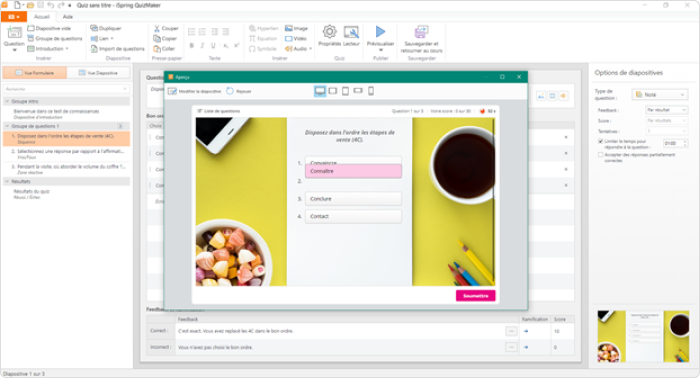Open the Aide ribbon tab
Image resolution: width=700 pixels, height=378 pixels.
tap(68, 17)
